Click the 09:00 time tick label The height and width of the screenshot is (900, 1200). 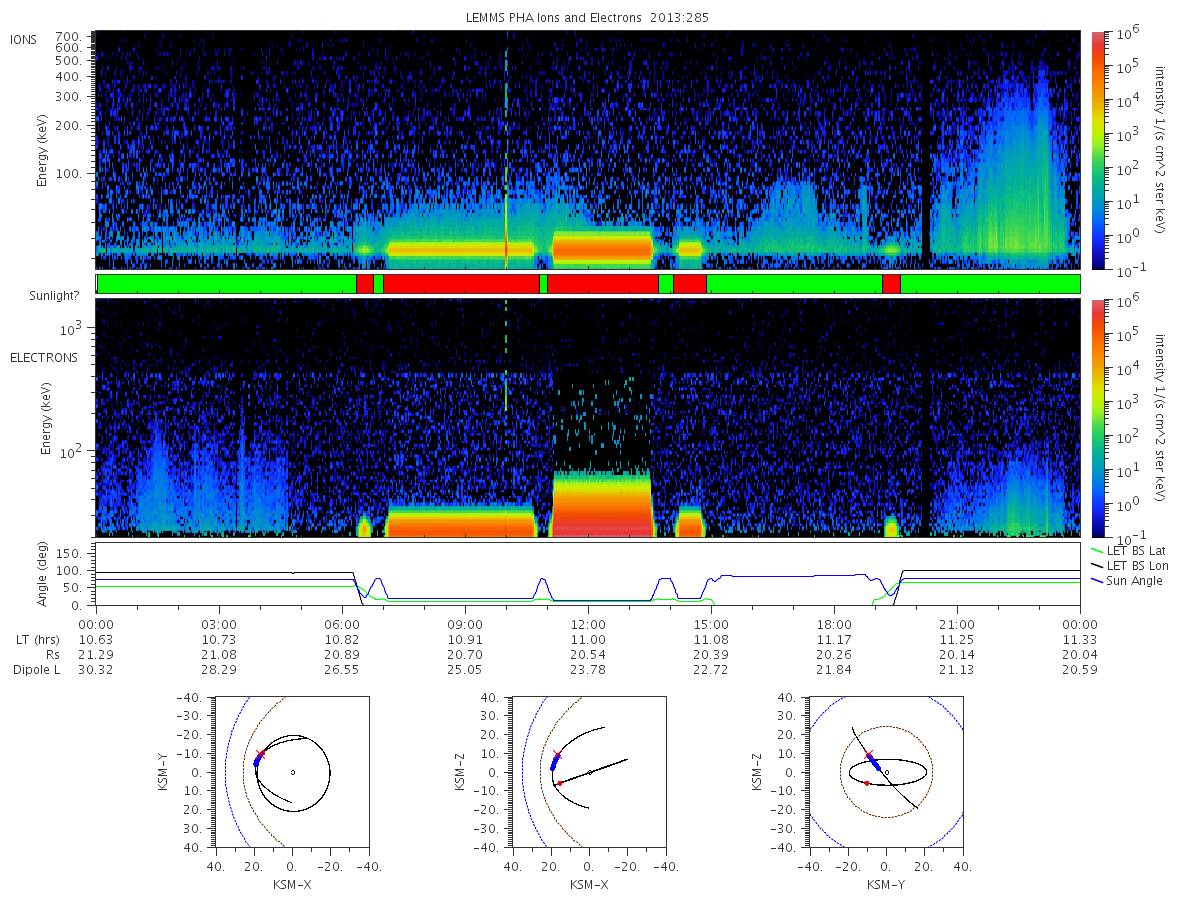pos(465,623)
